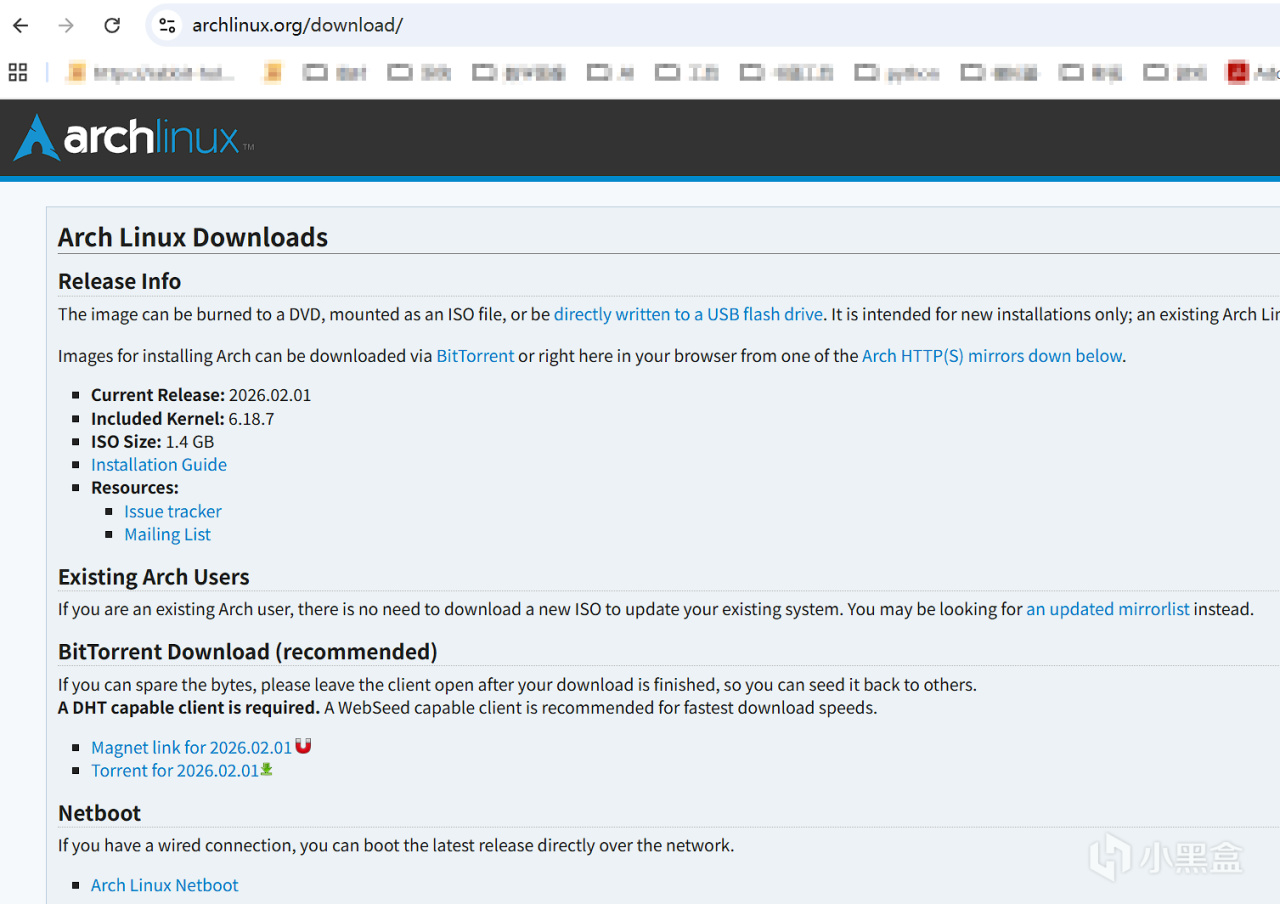This screenshot has width=1280, height=904.
Task: Click the 'Current Release: 2026.02.01' line
Action: pos(201,395)
